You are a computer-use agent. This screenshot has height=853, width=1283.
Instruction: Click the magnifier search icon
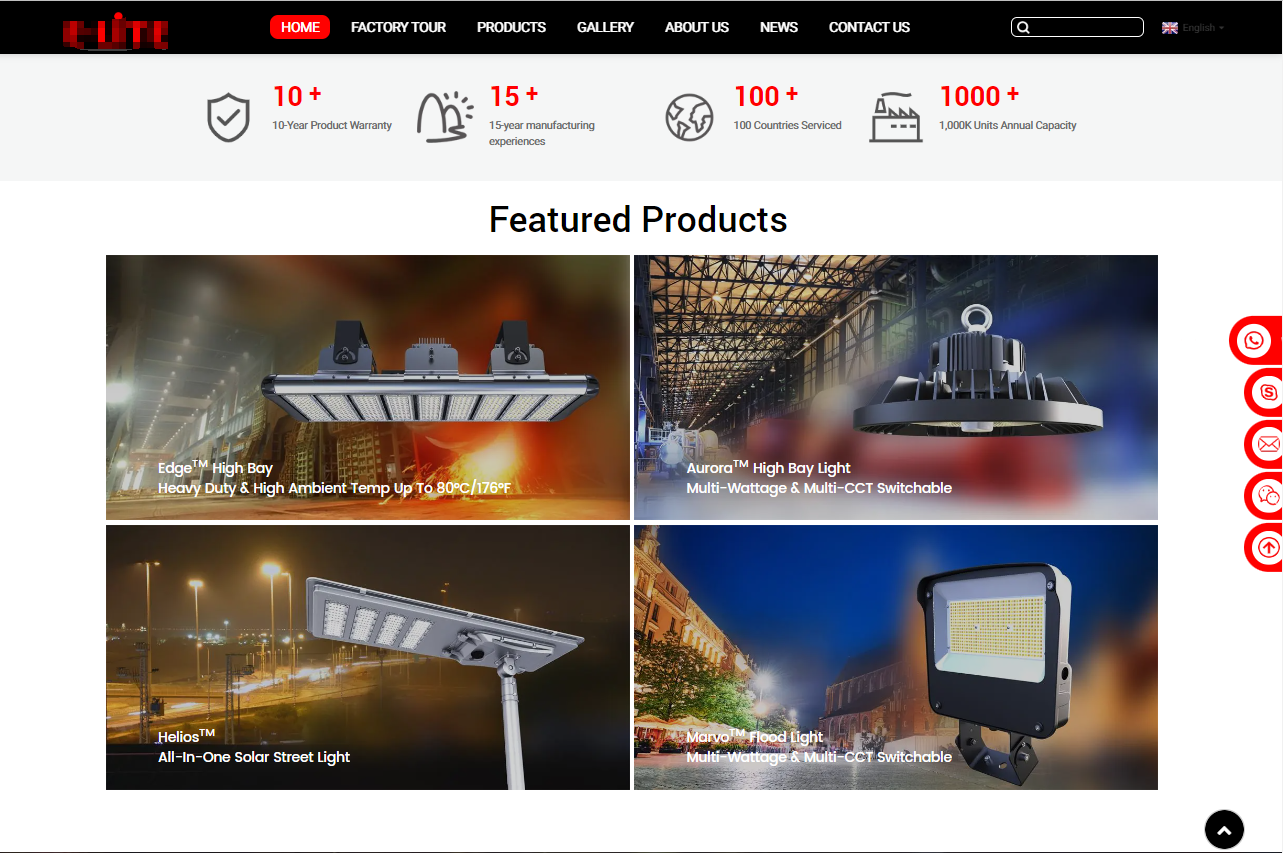(1023, 28)
